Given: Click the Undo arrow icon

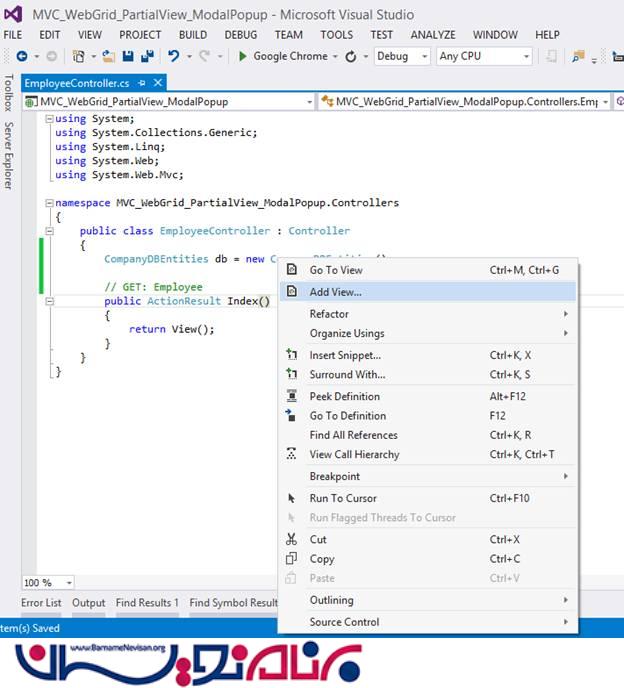Looking at the screenshot, I should point(174,57).
